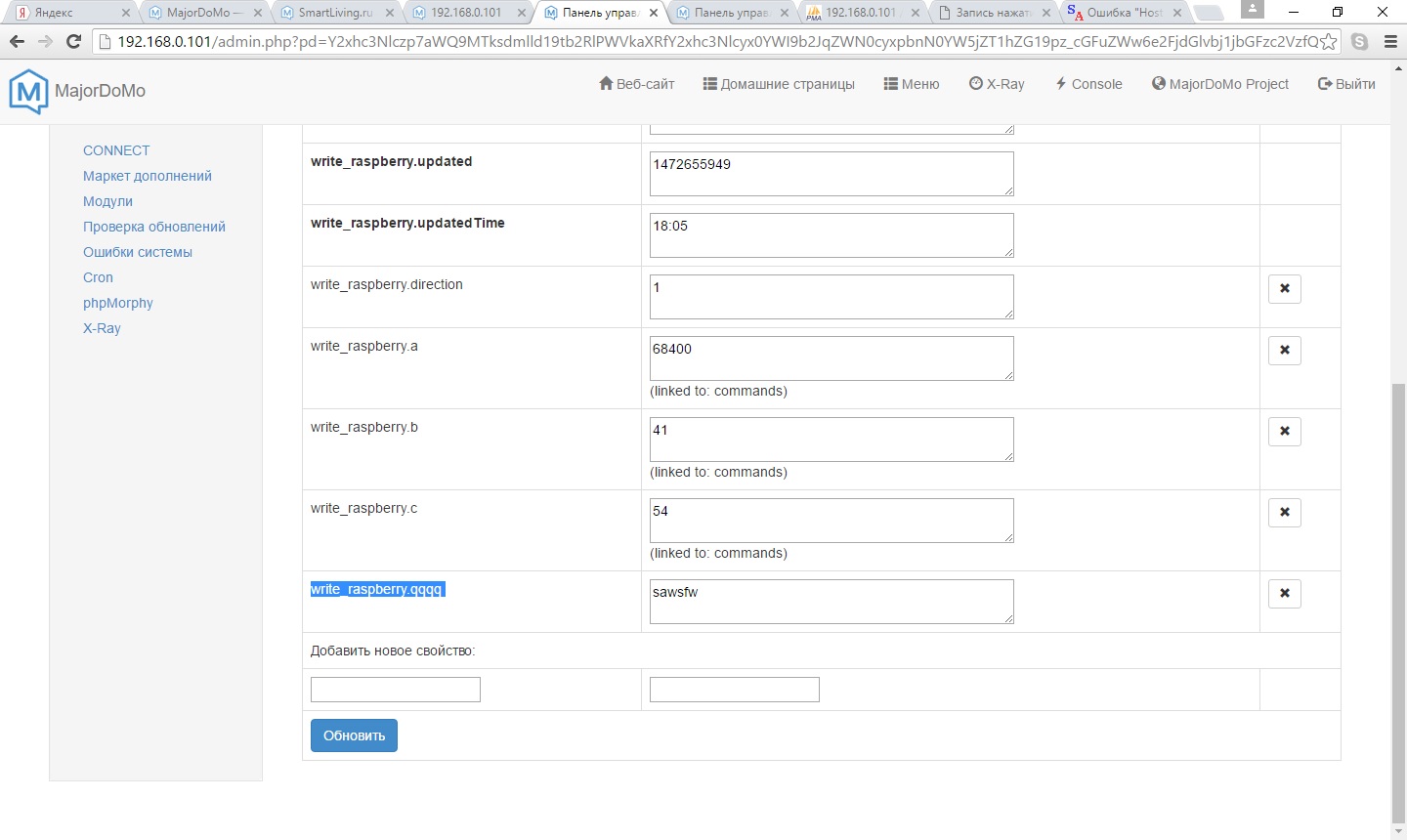Click the write_raspberry.a value field

[x=831, y=358]
